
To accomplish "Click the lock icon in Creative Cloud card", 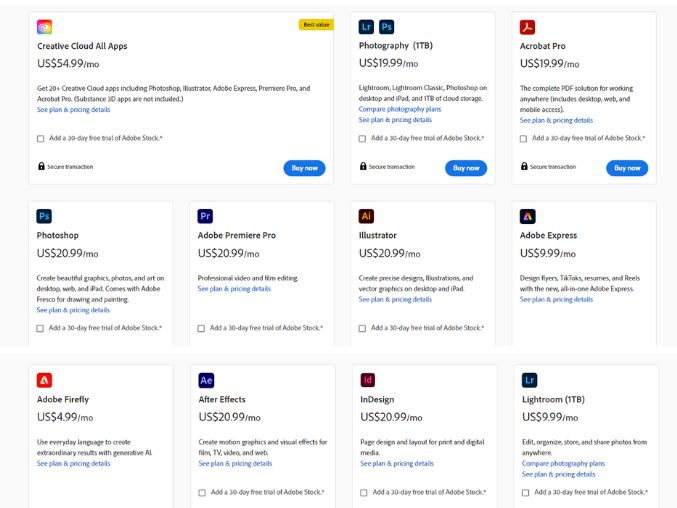I will (x=41, y=166).
